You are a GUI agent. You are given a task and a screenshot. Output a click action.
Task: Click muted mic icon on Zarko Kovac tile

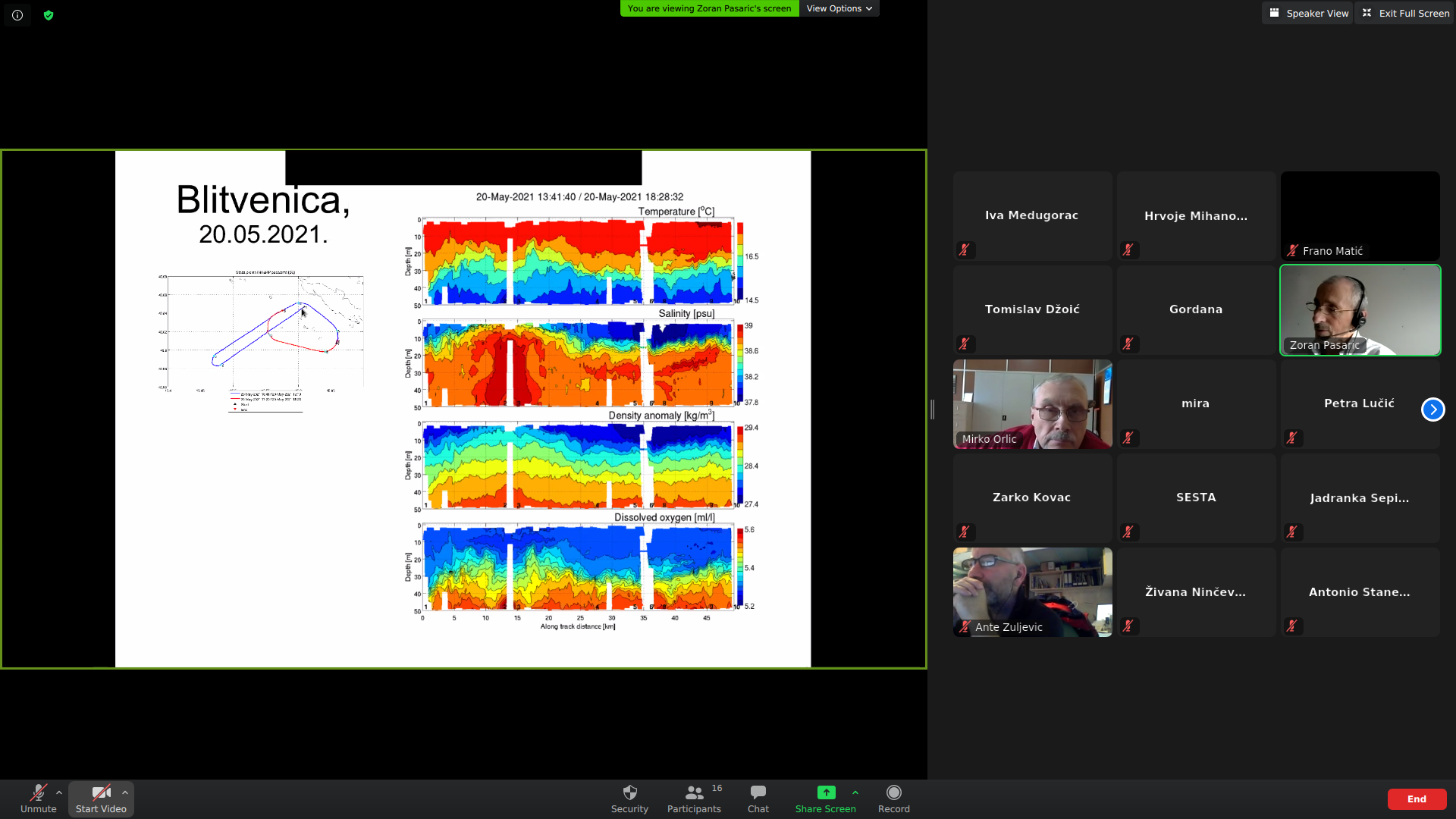click(965, 532)
